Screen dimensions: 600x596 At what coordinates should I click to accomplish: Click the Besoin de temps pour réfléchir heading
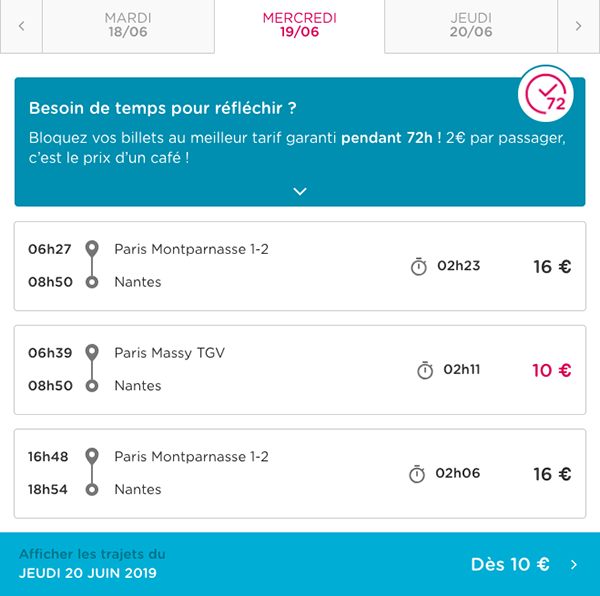click(163, 108)
